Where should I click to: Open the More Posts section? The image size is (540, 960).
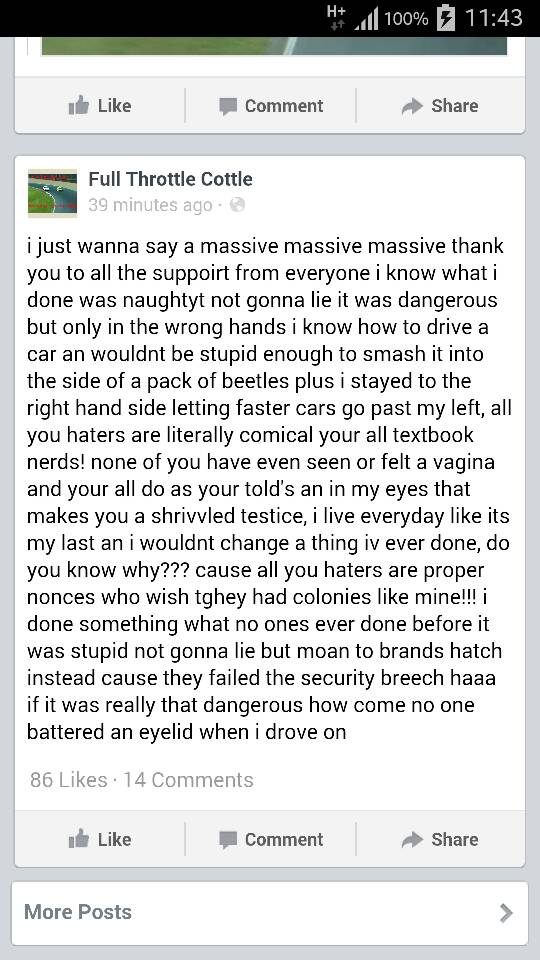tap(269, 913)
